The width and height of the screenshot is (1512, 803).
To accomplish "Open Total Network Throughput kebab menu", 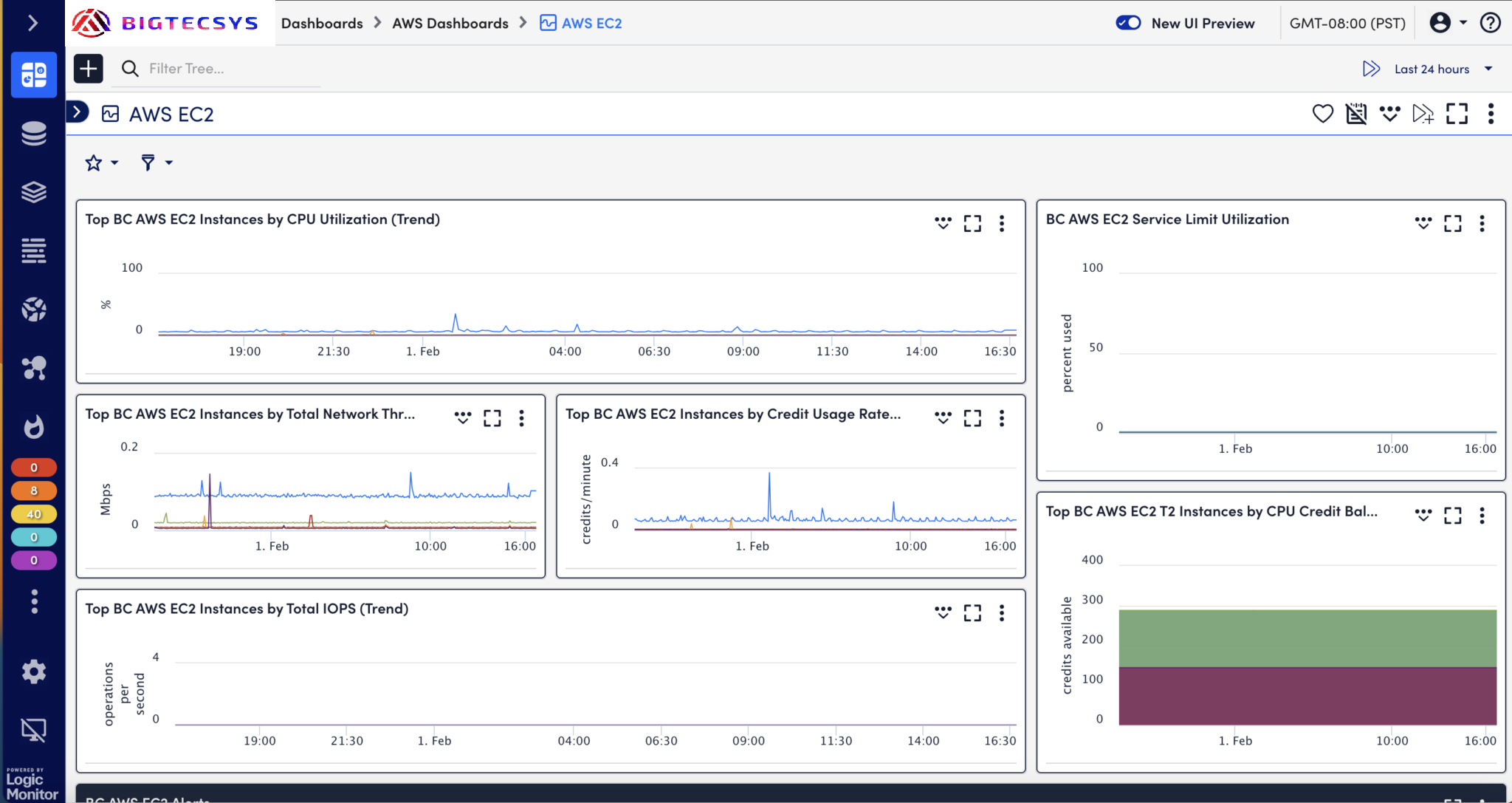I will pyautogui.click(x=521, y=418).
